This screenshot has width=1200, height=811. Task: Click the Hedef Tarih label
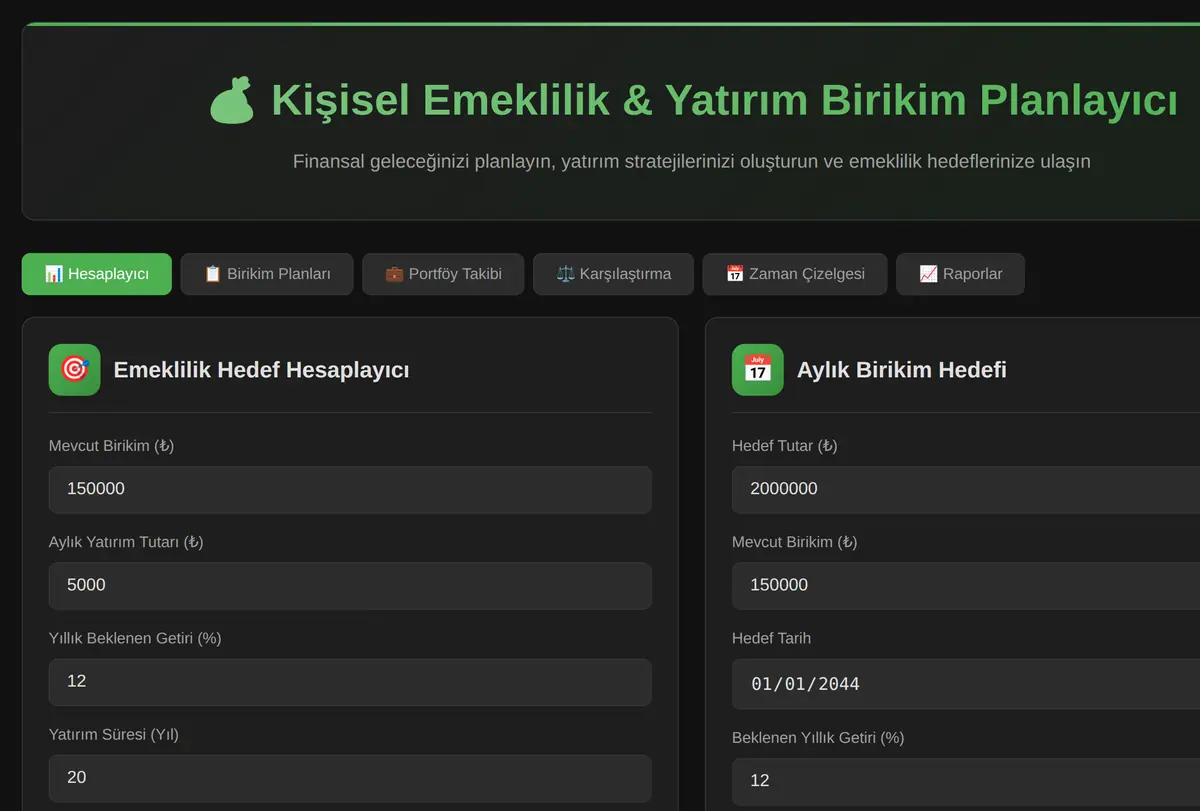771,638
